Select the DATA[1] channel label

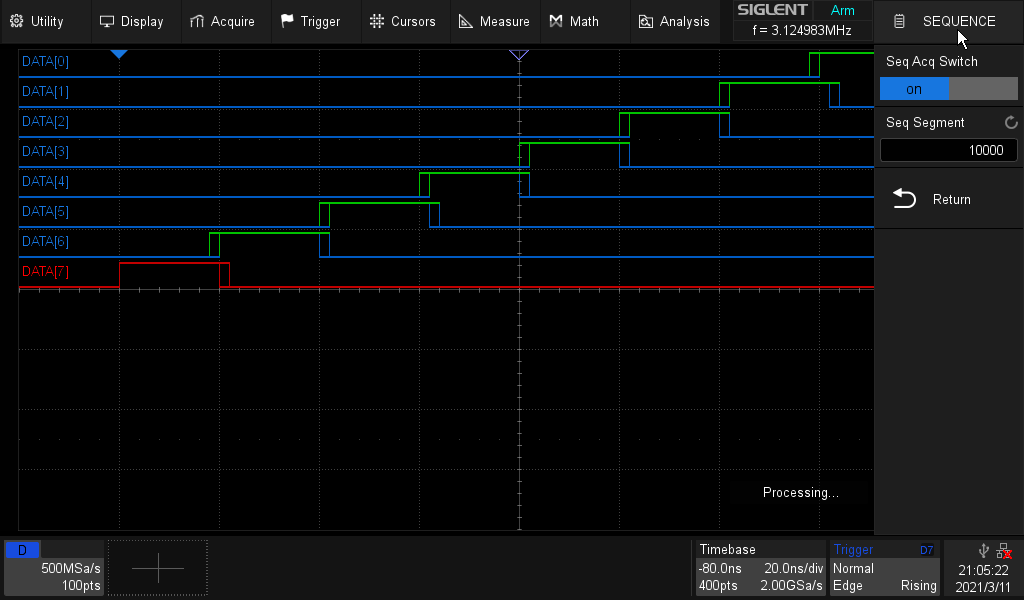(45, 91)
